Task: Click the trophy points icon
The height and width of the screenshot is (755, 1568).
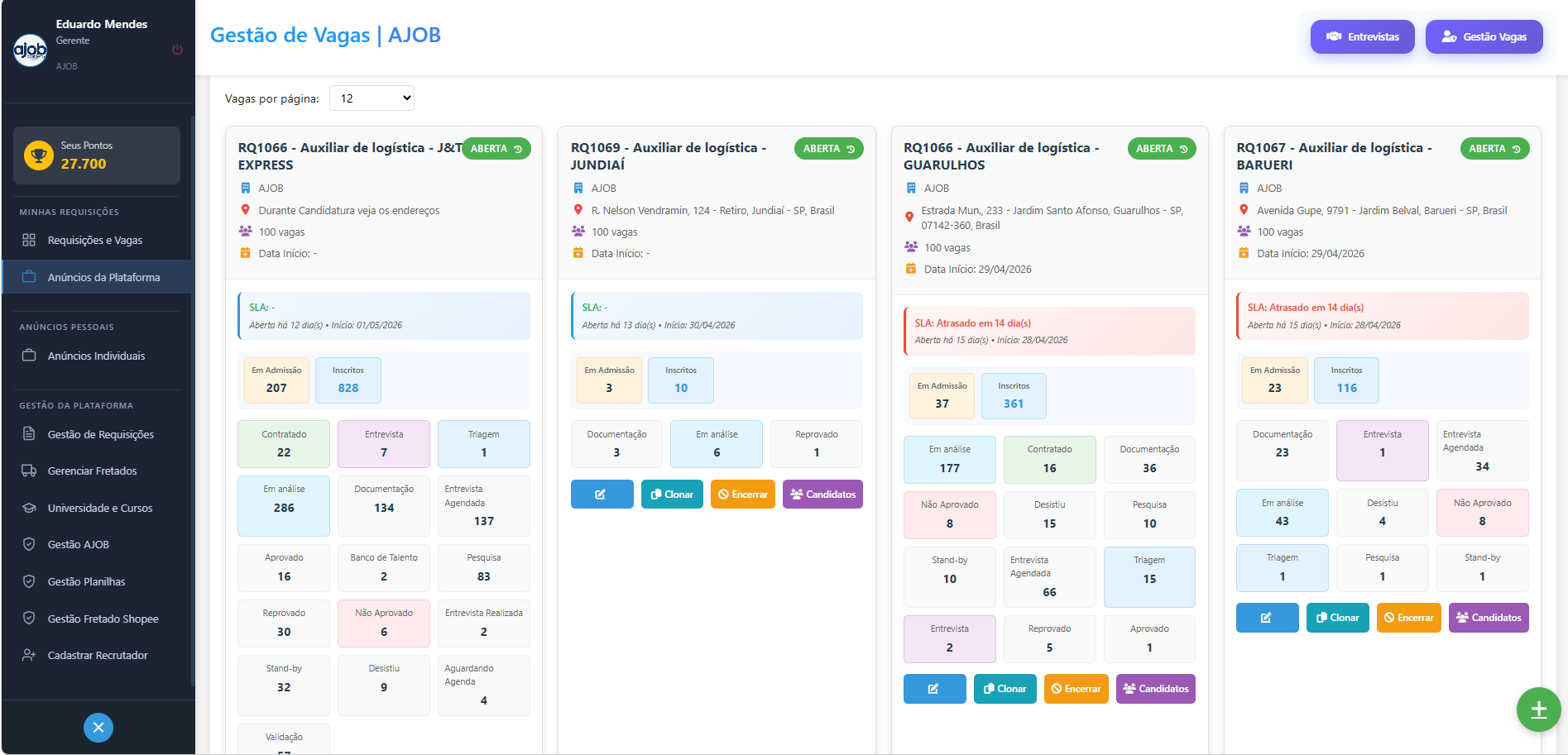Action: (38, 155)
